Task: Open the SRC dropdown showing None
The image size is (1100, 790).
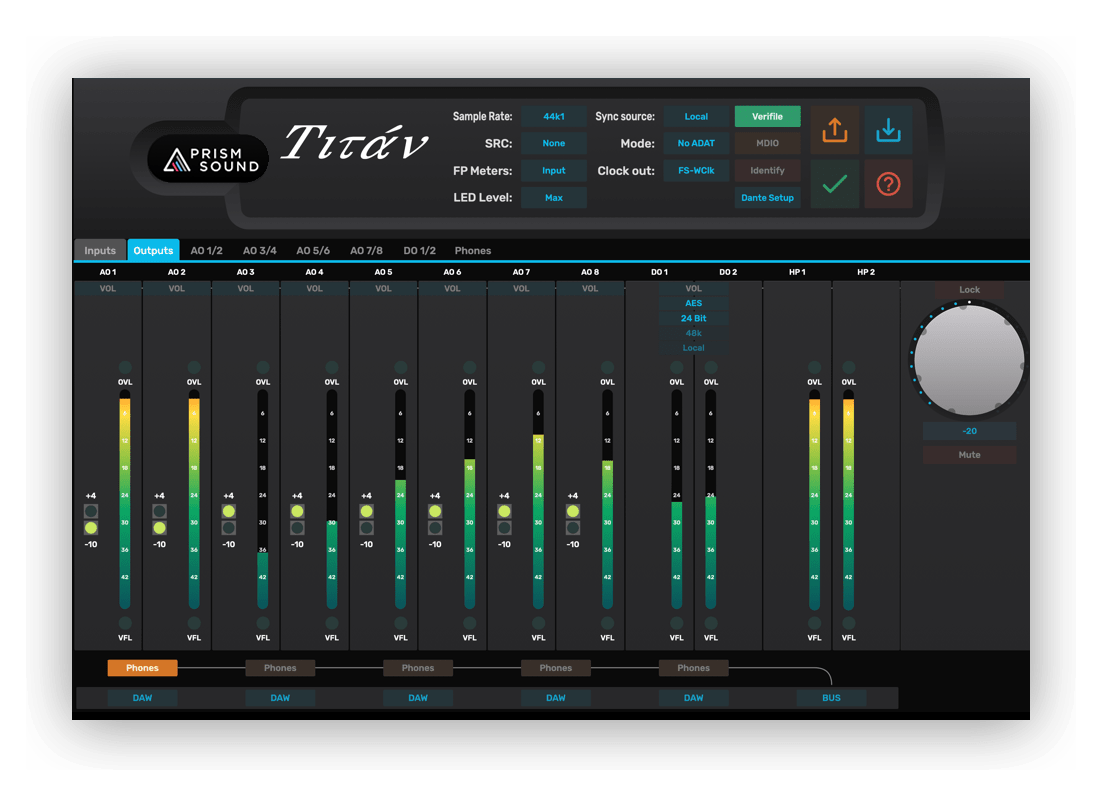Action: (x=554, y=143)
